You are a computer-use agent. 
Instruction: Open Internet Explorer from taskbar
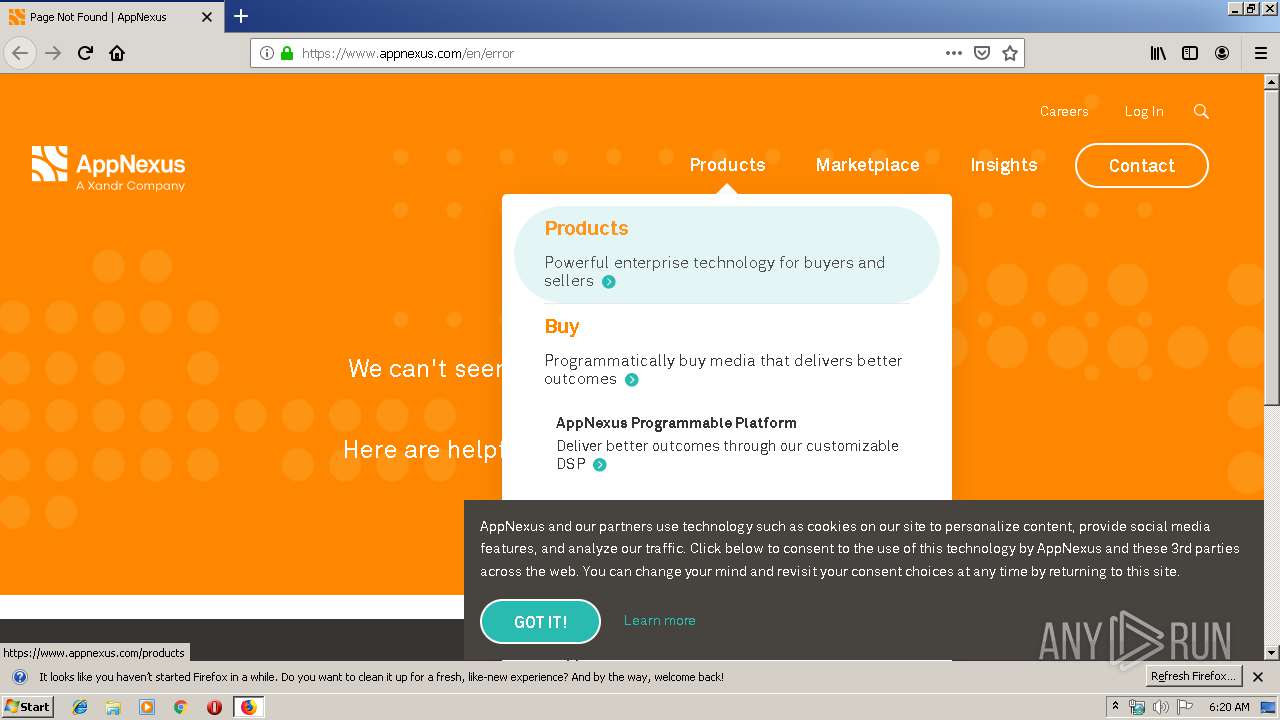[x=80, y=707]
